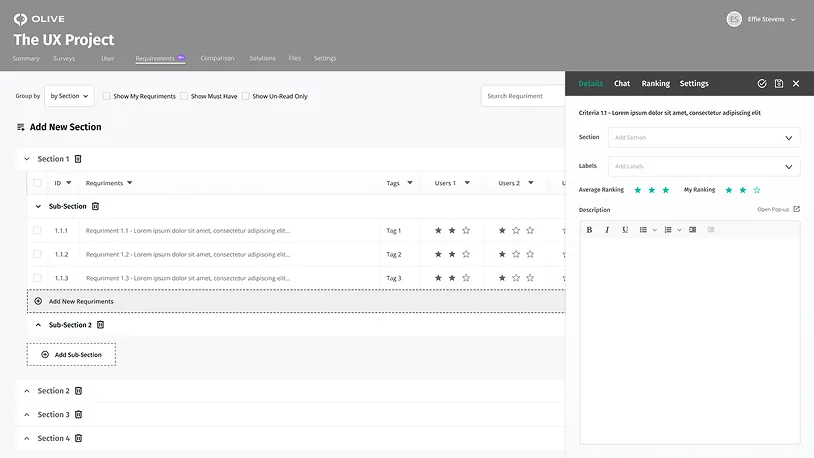The image size is (814, 458).
Task: Click third Users 1 star for row 1.1.1
Action: [466, 231]
